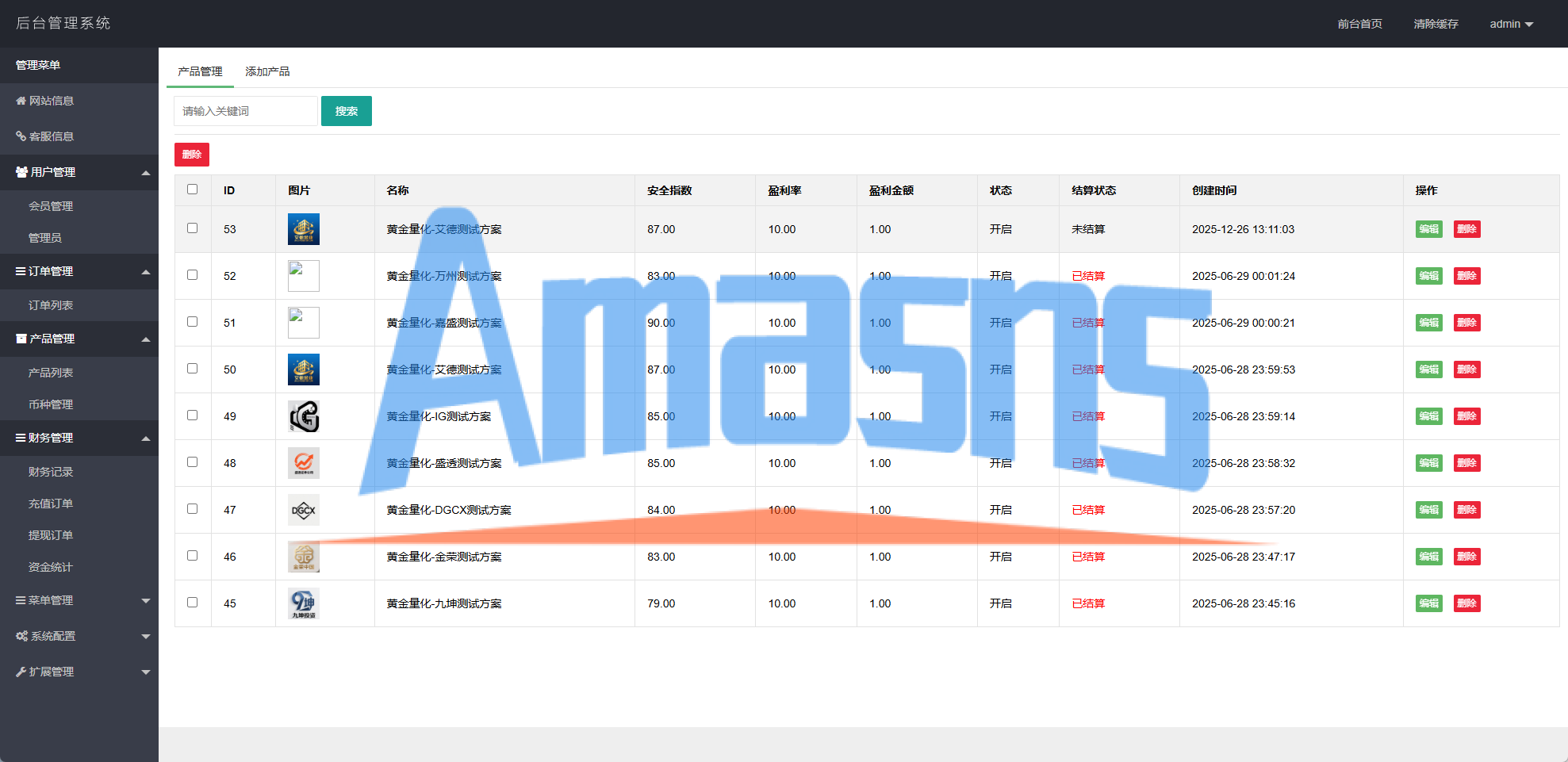
Task: Click the list icon beside 订单管理
Action: [x=21, y=271]
